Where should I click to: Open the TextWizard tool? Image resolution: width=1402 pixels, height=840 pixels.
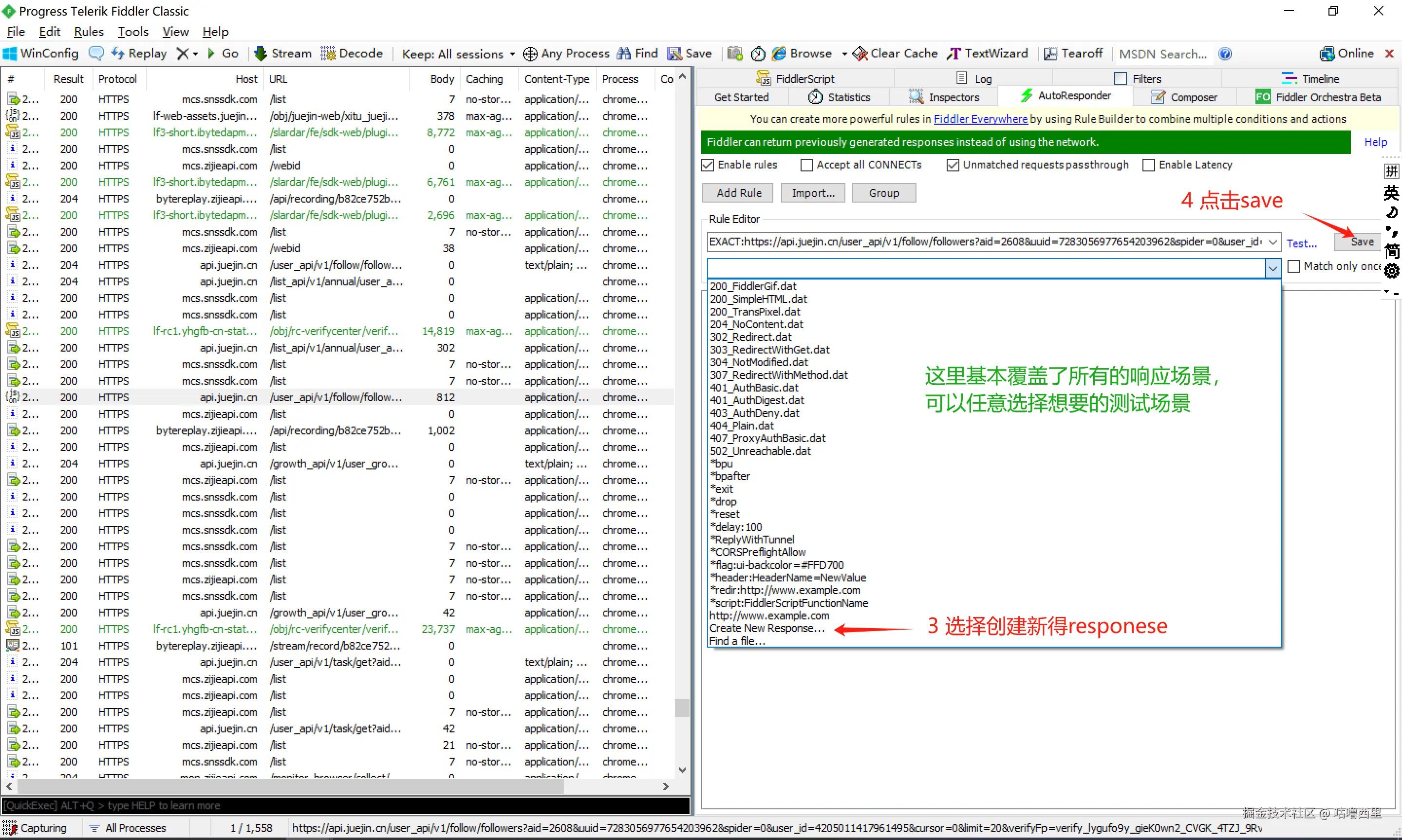pyautogui.click(x=987, y=54)
